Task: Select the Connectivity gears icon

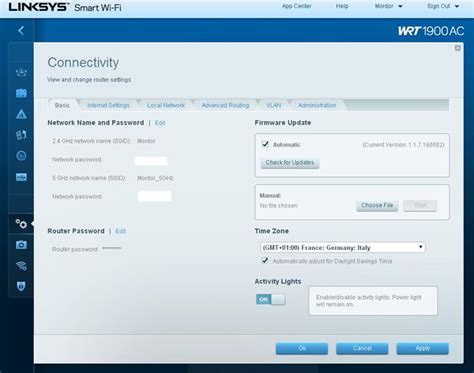Action: click(x=21, y=224)
